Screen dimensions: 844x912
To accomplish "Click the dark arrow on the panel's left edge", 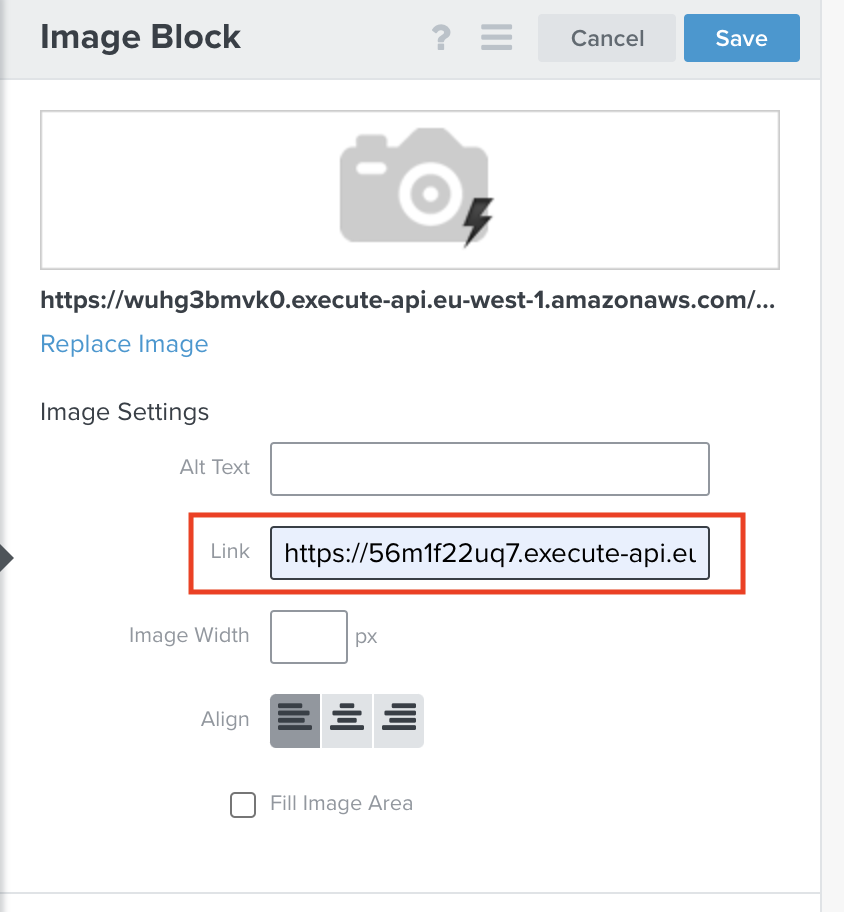I will pos(6,558).
